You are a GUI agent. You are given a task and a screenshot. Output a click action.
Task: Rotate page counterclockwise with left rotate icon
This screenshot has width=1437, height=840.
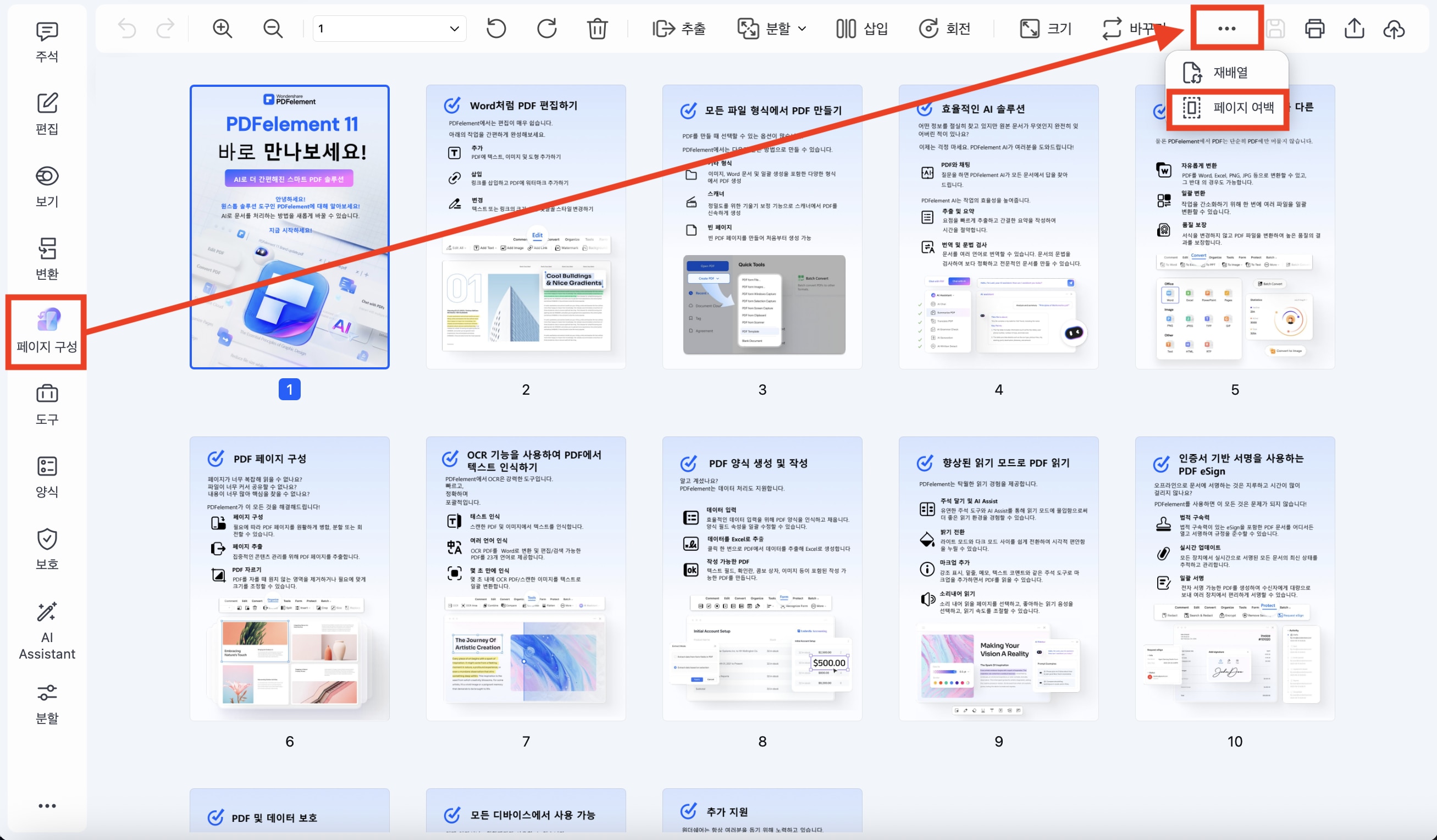496,28
